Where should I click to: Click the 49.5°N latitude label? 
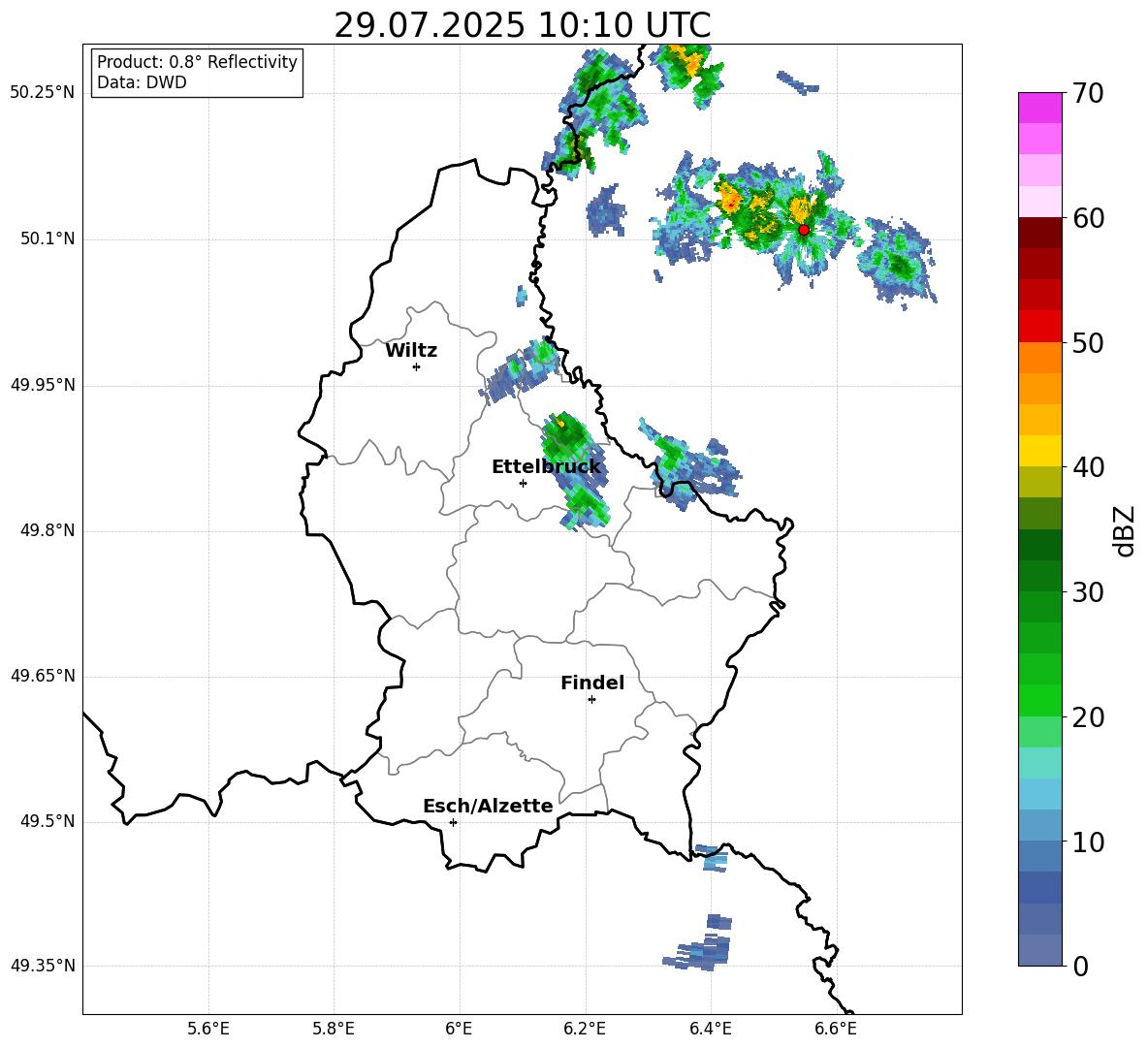click(x=48, y=822)
